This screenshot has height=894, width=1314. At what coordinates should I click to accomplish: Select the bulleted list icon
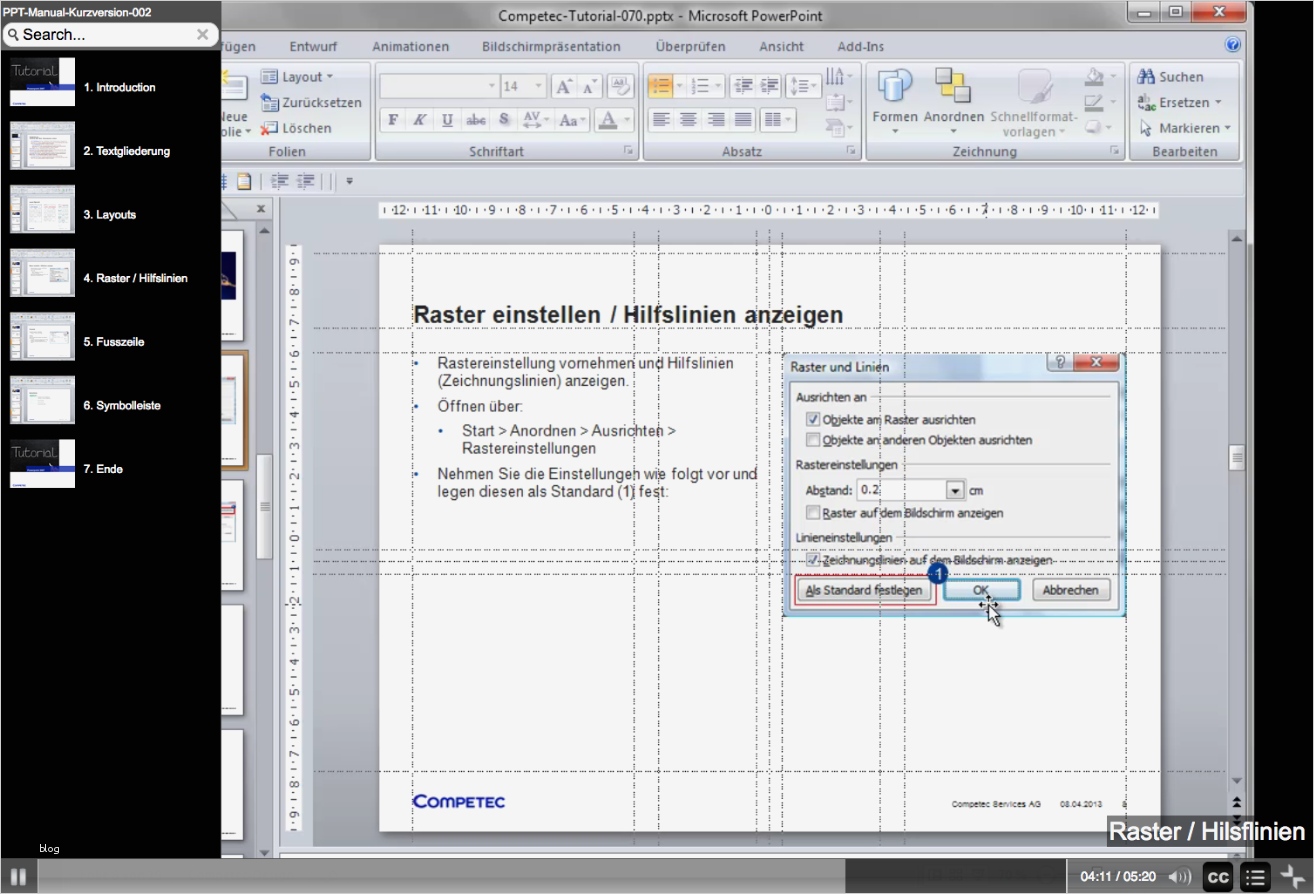coord(660,86)
